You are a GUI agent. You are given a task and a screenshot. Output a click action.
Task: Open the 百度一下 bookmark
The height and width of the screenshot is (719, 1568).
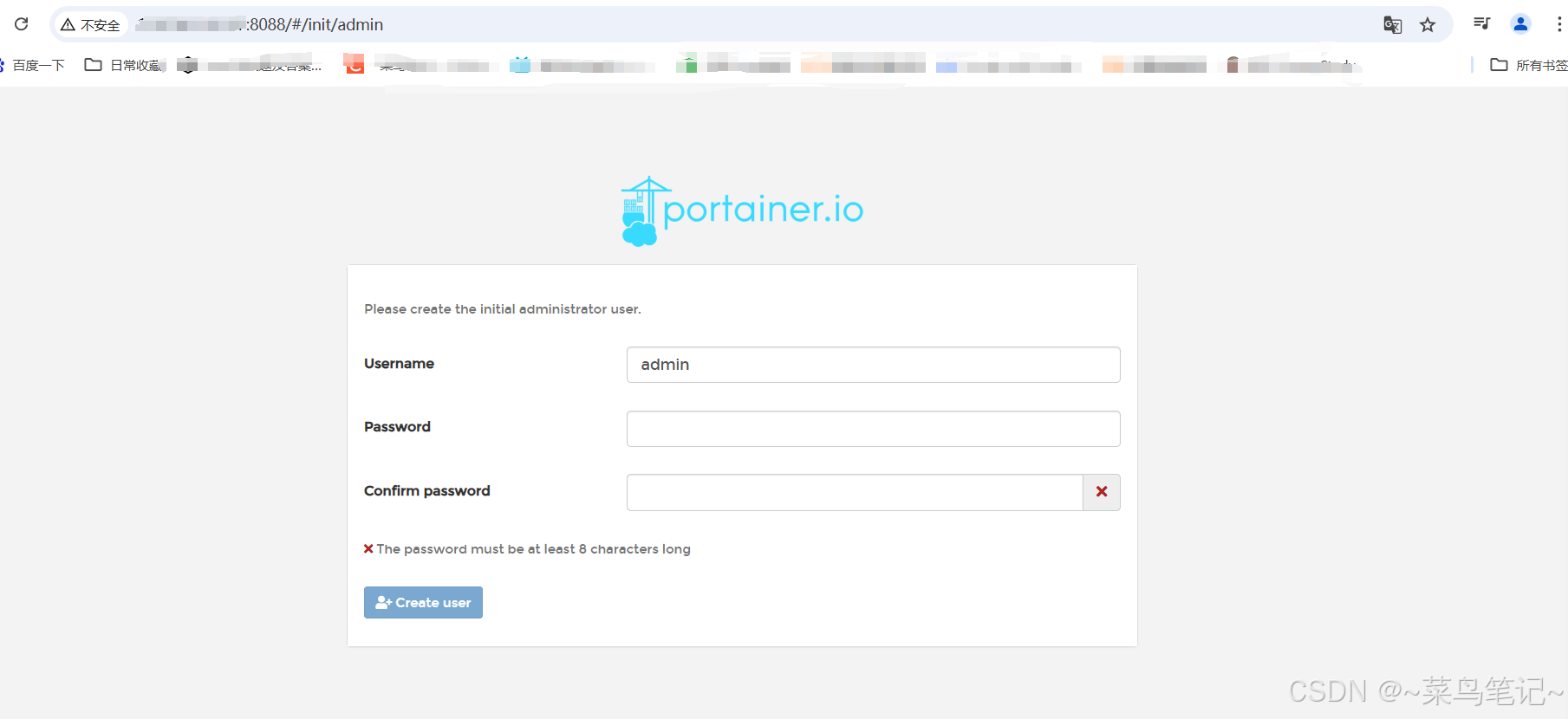(x=33, y=65)
